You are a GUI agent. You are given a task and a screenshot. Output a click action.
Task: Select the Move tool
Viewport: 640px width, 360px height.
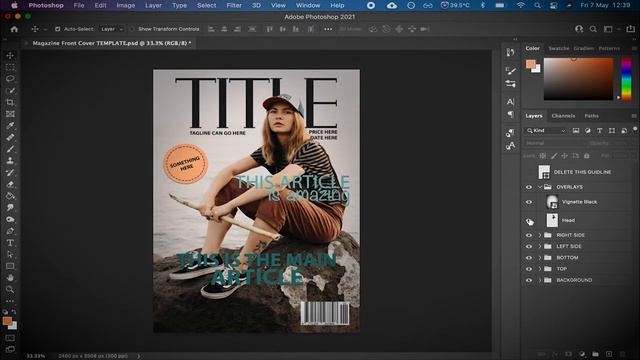coord(10,55)
